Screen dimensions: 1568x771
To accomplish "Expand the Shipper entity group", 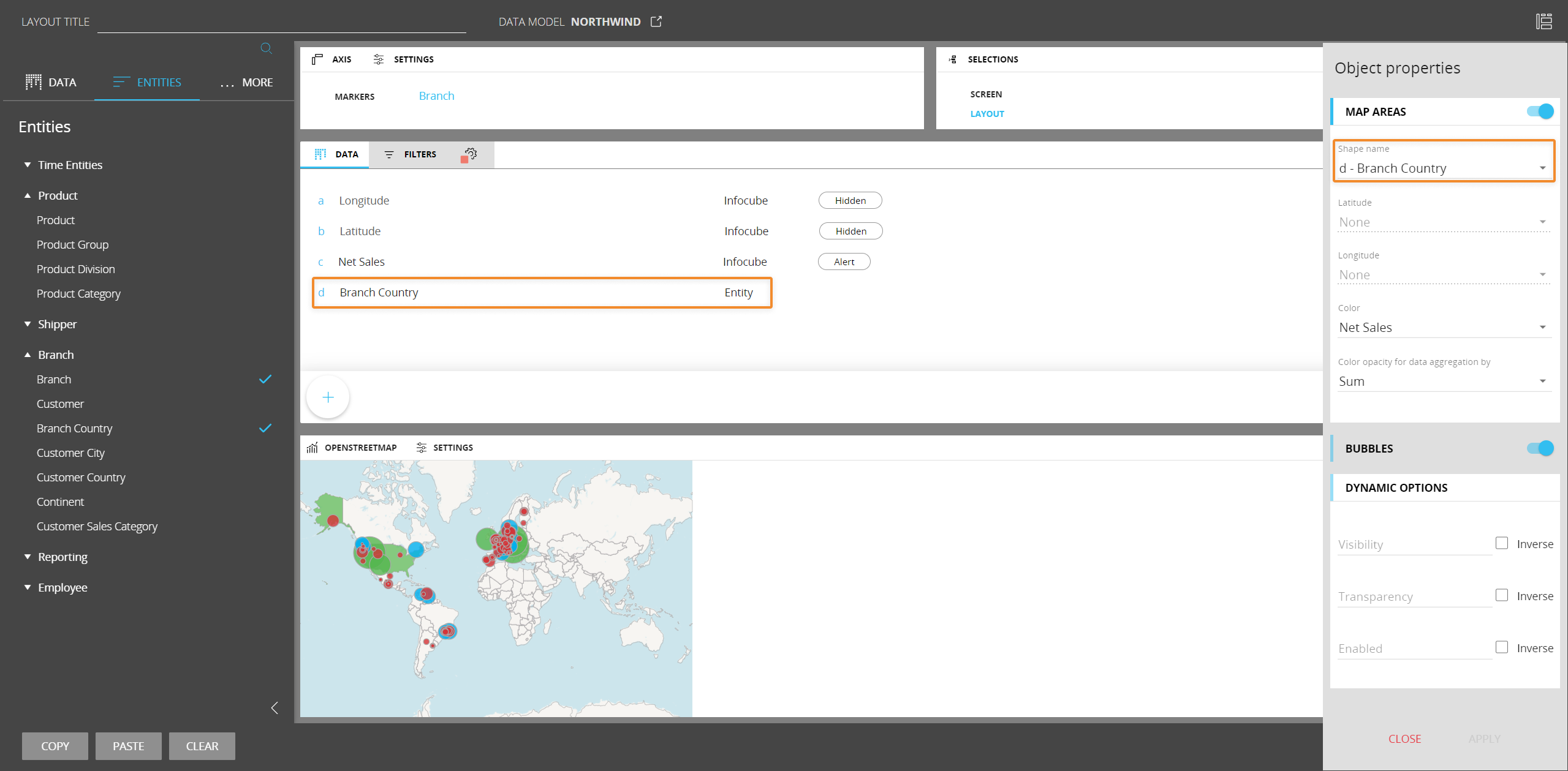I will [x=28, y=324].
